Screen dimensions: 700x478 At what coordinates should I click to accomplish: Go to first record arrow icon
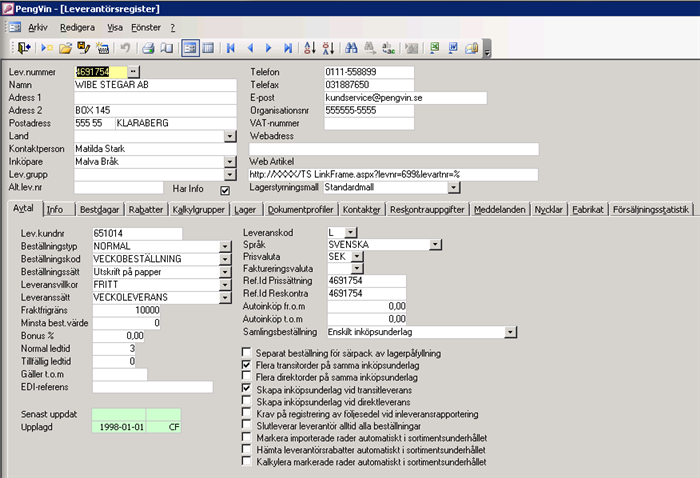tap(232, 47)
